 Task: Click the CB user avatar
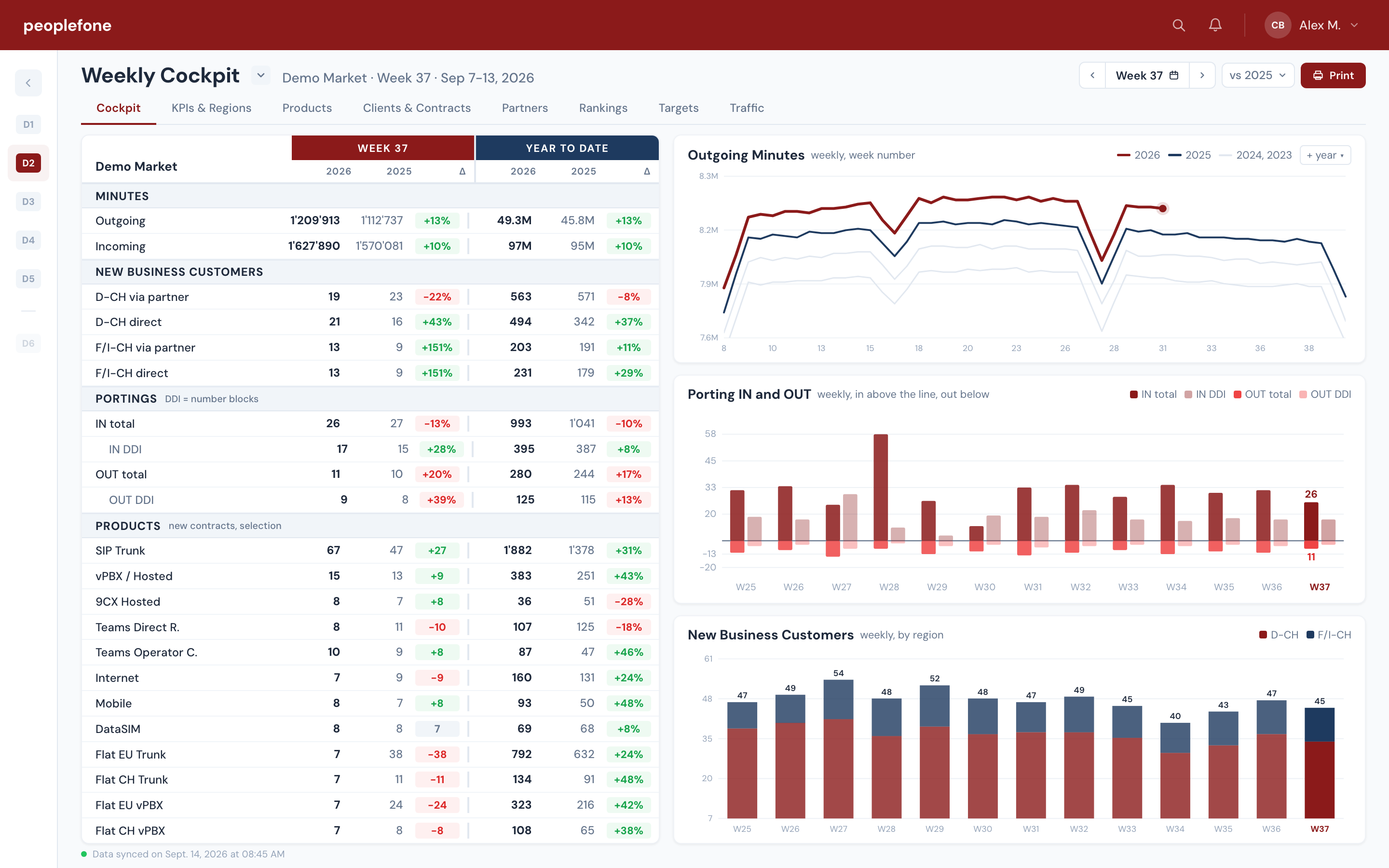(x=1278, y=25)
